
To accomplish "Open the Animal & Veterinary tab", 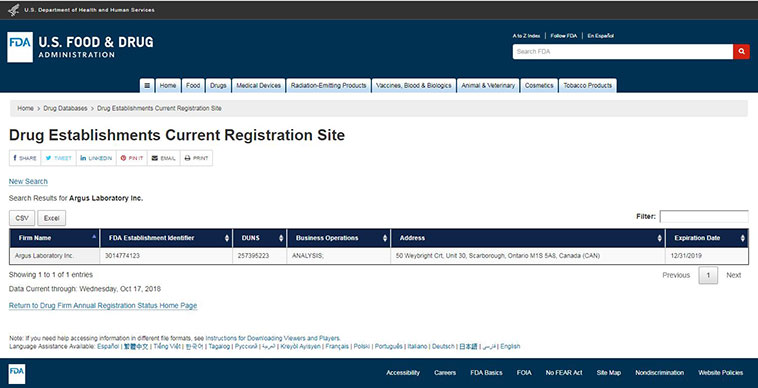I will coord(488,86).
